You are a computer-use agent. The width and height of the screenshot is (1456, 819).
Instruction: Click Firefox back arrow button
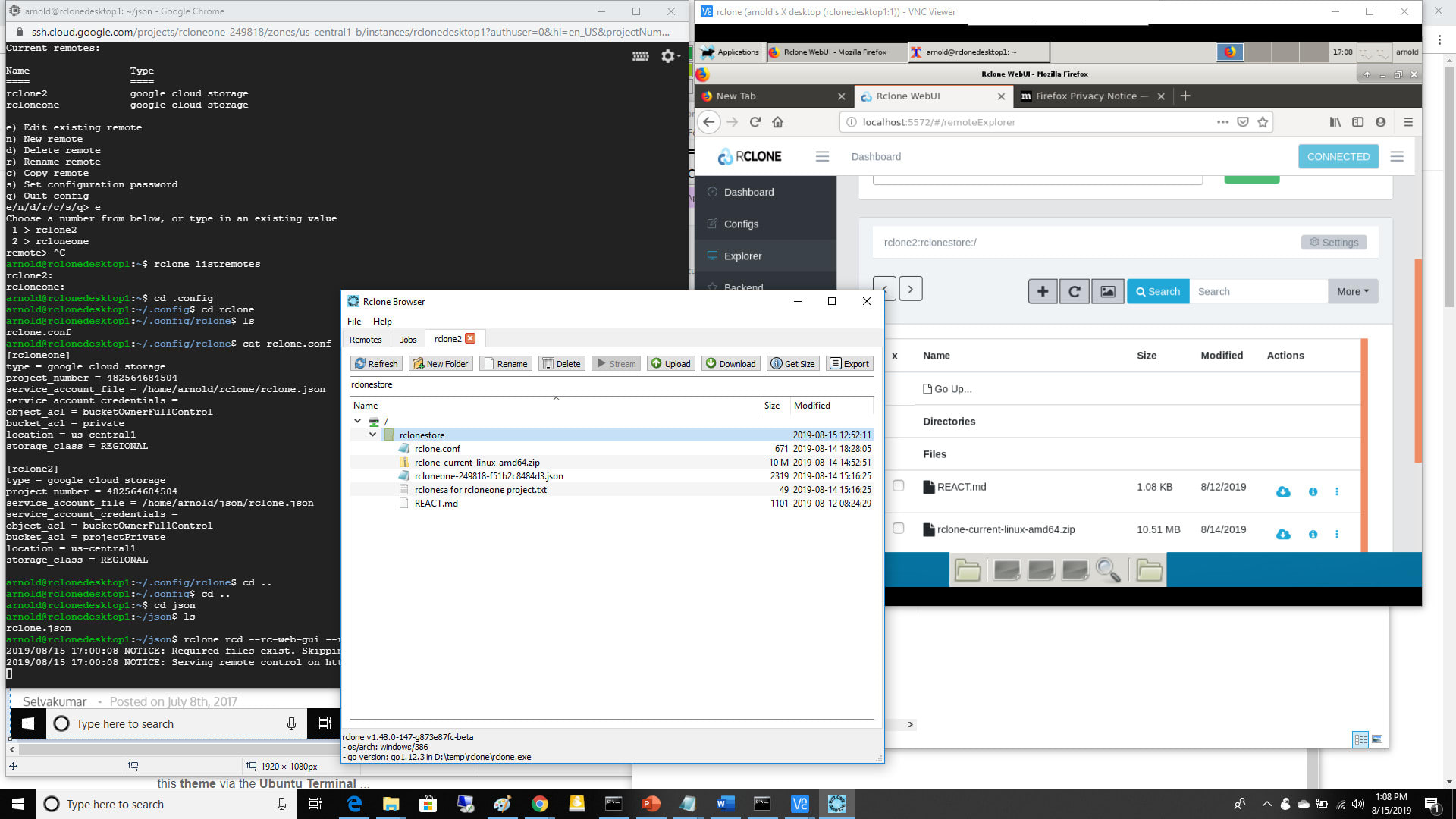(x=709, y=122)
